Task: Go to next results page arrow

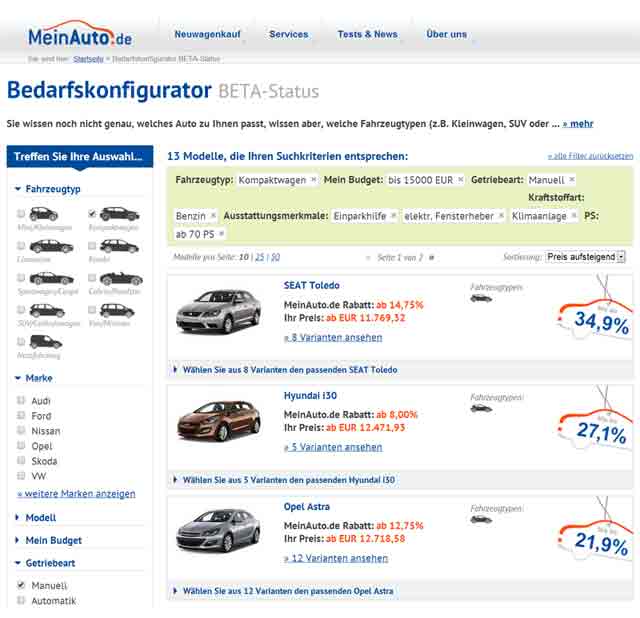Action: click(432, 258)
